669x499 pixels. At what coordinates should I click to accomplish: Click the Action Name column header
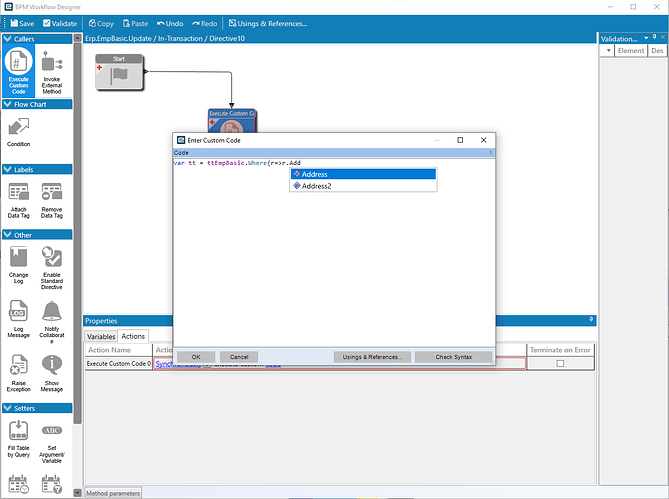(119, 350)
